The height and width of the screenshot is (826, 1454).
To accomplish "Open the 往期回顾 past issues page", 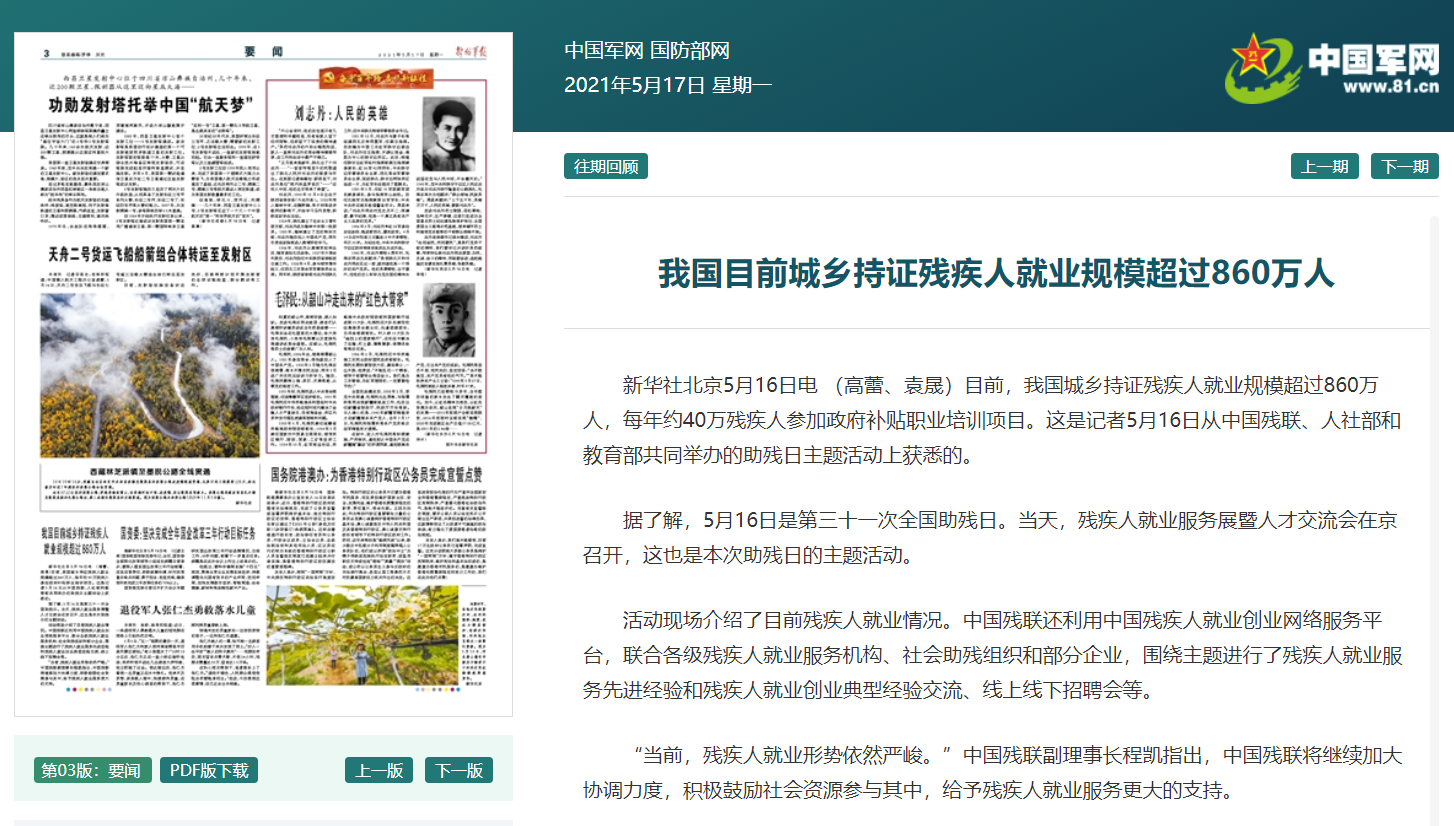I will [606, 166].
